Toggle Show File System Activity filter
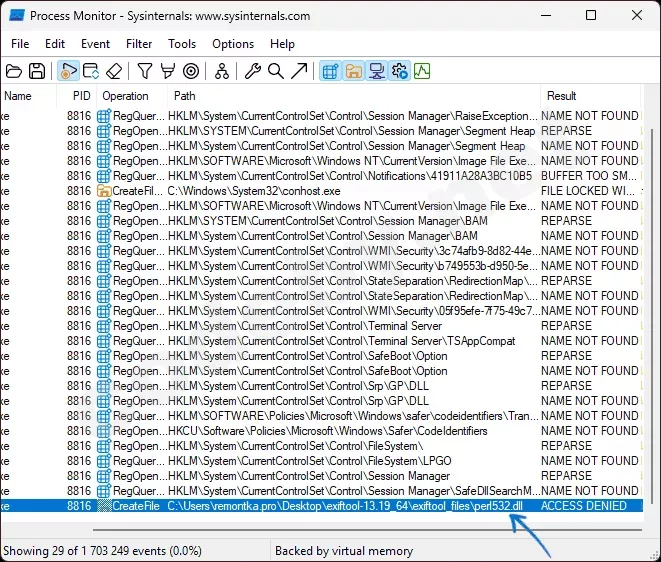This screenshot has width=661, height=562. click(x=354, y=71)
